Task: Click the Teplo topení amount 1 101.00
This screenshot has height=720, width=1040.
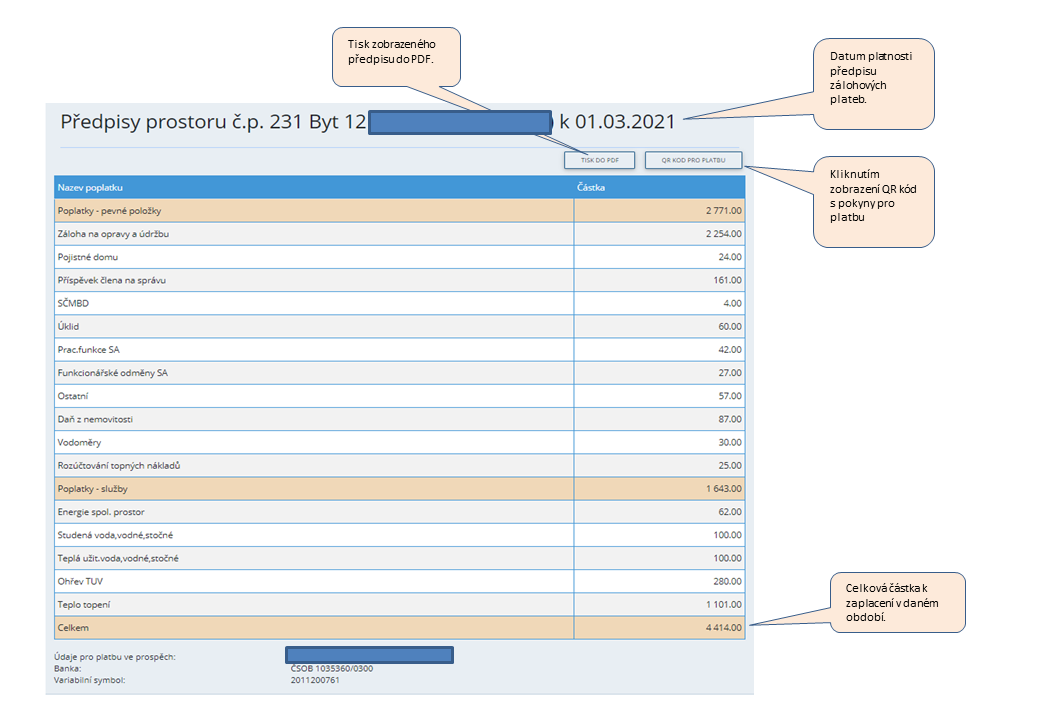Action: [720, 604]
